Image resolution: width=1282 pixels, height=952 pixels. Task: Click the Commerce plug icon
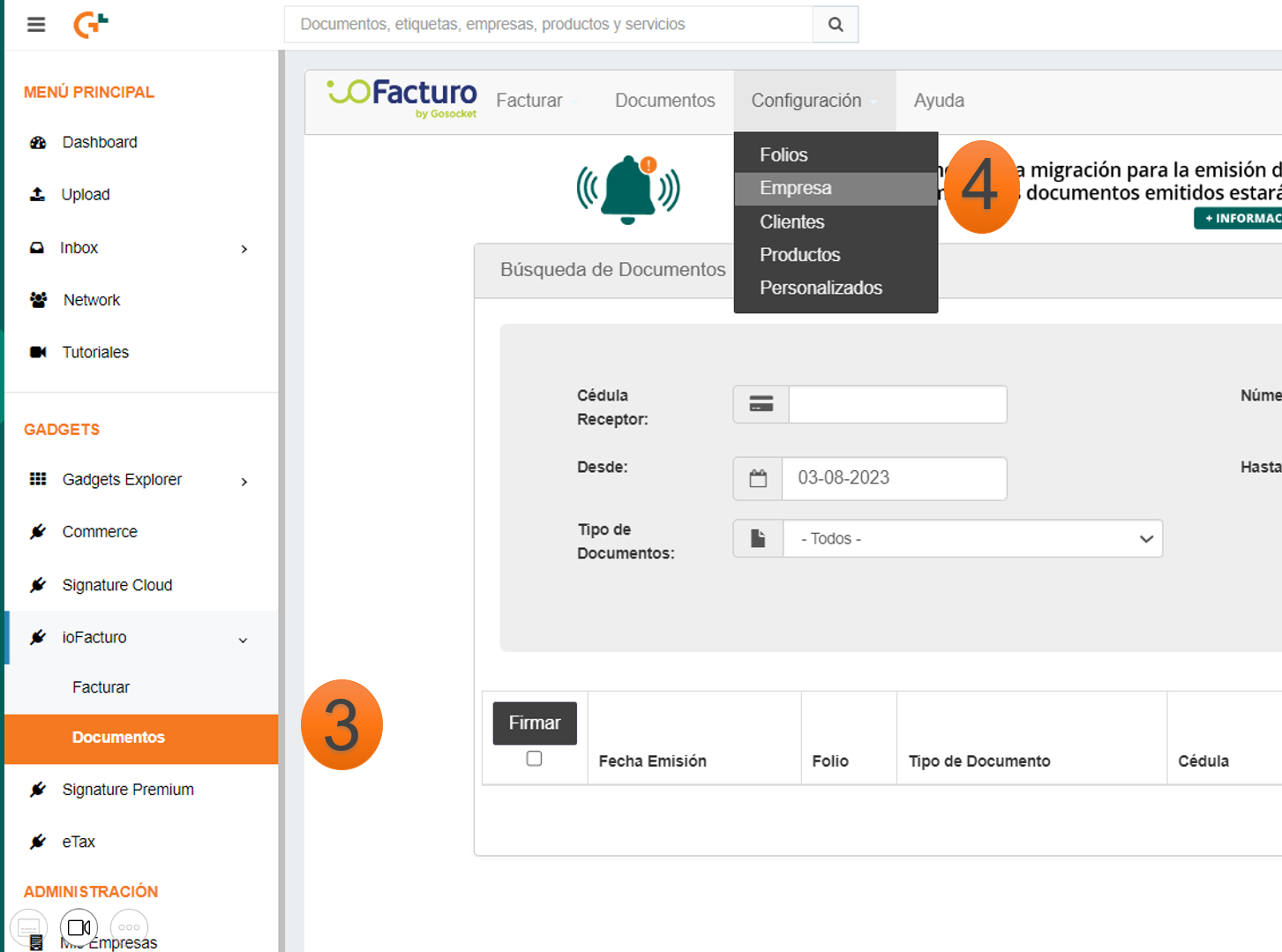(x=38, y=532)
